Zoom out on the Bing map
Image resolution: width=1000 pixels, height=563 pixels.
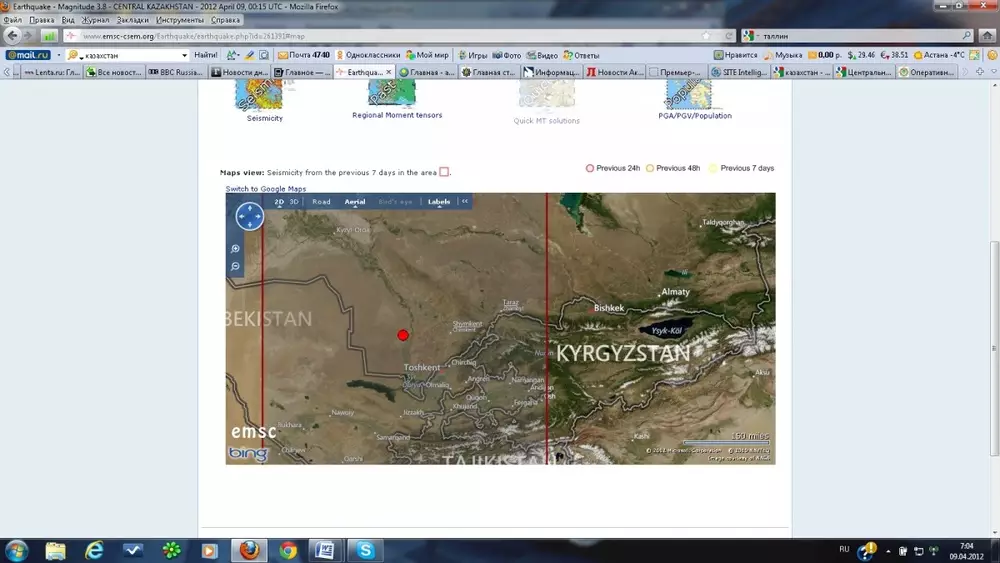coord(235,267)
